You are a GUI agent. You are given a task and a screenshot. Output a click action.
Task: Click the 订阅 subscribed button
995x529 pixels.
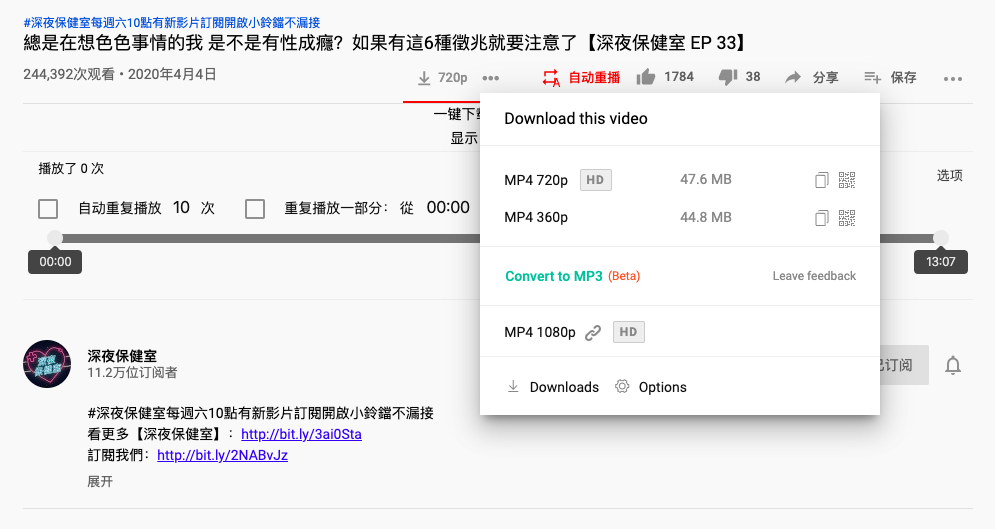click(x=904, y=365)
